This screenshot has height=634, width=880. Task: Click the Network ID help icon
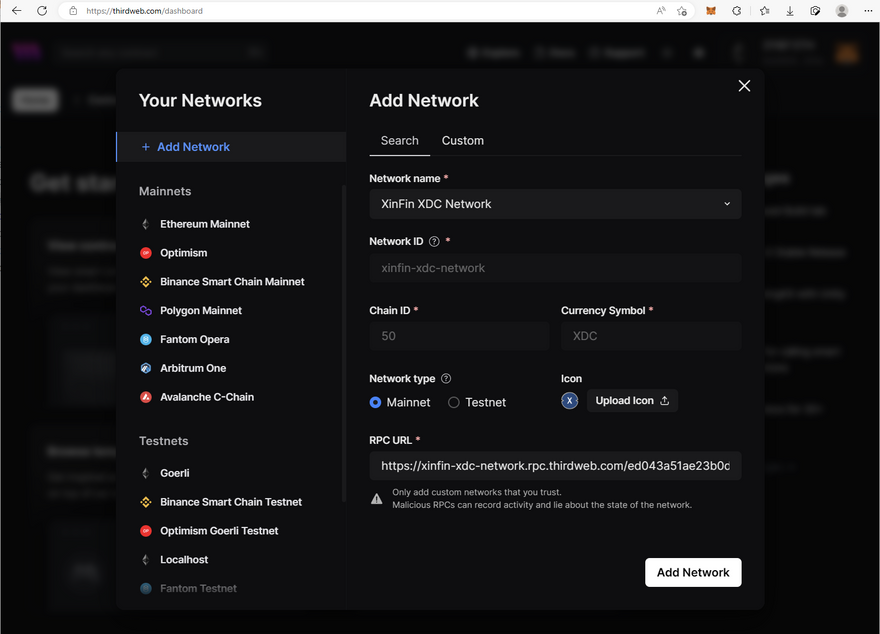434,241
